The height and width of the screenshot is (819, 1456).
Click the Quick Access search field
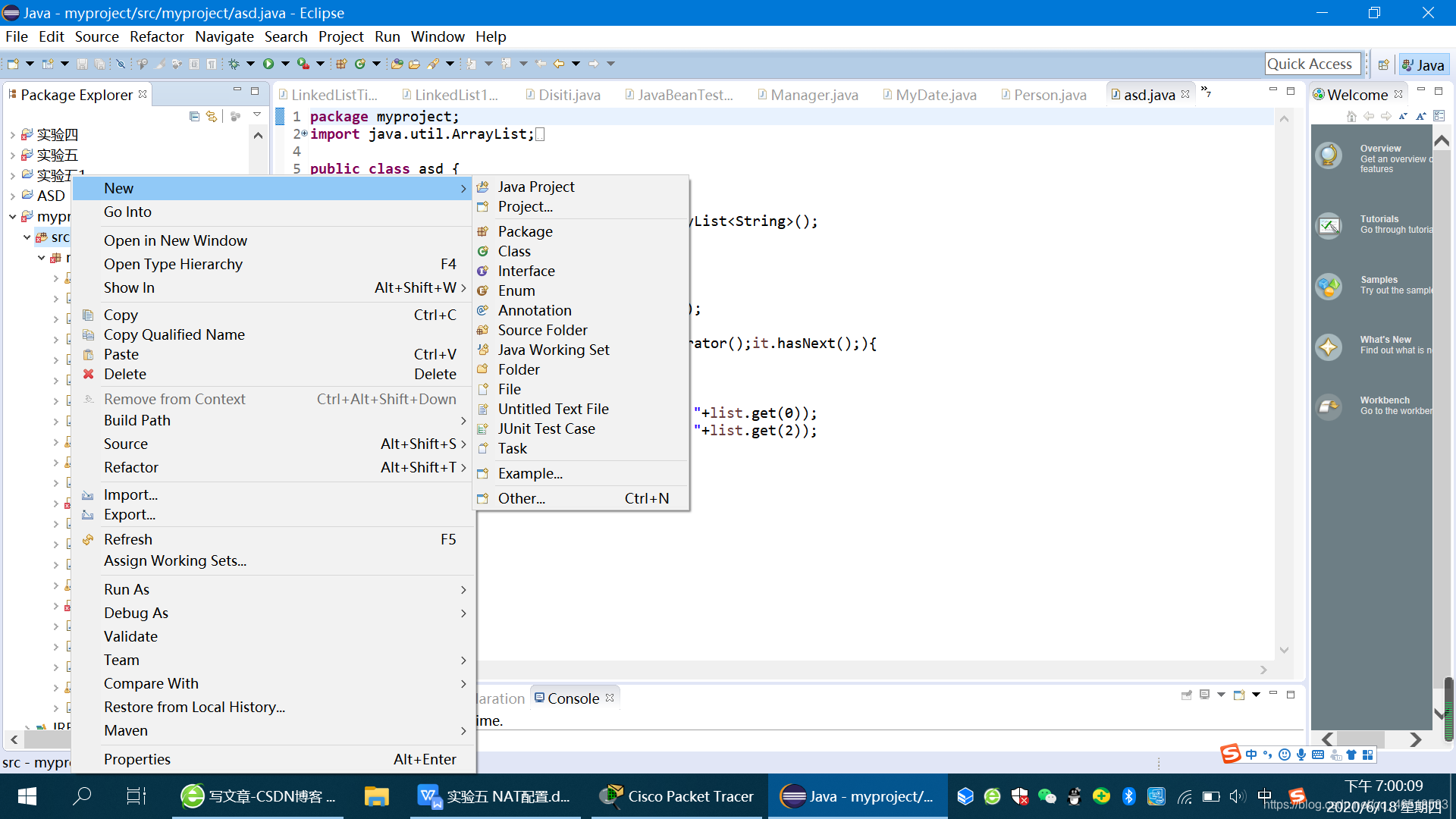[1310, 64]
